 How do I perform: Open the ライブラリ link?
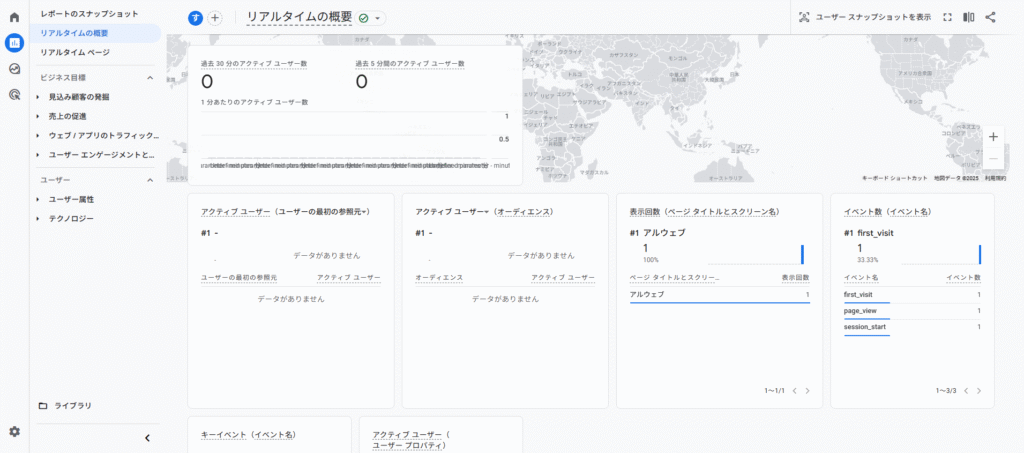[x=72, y=405]
